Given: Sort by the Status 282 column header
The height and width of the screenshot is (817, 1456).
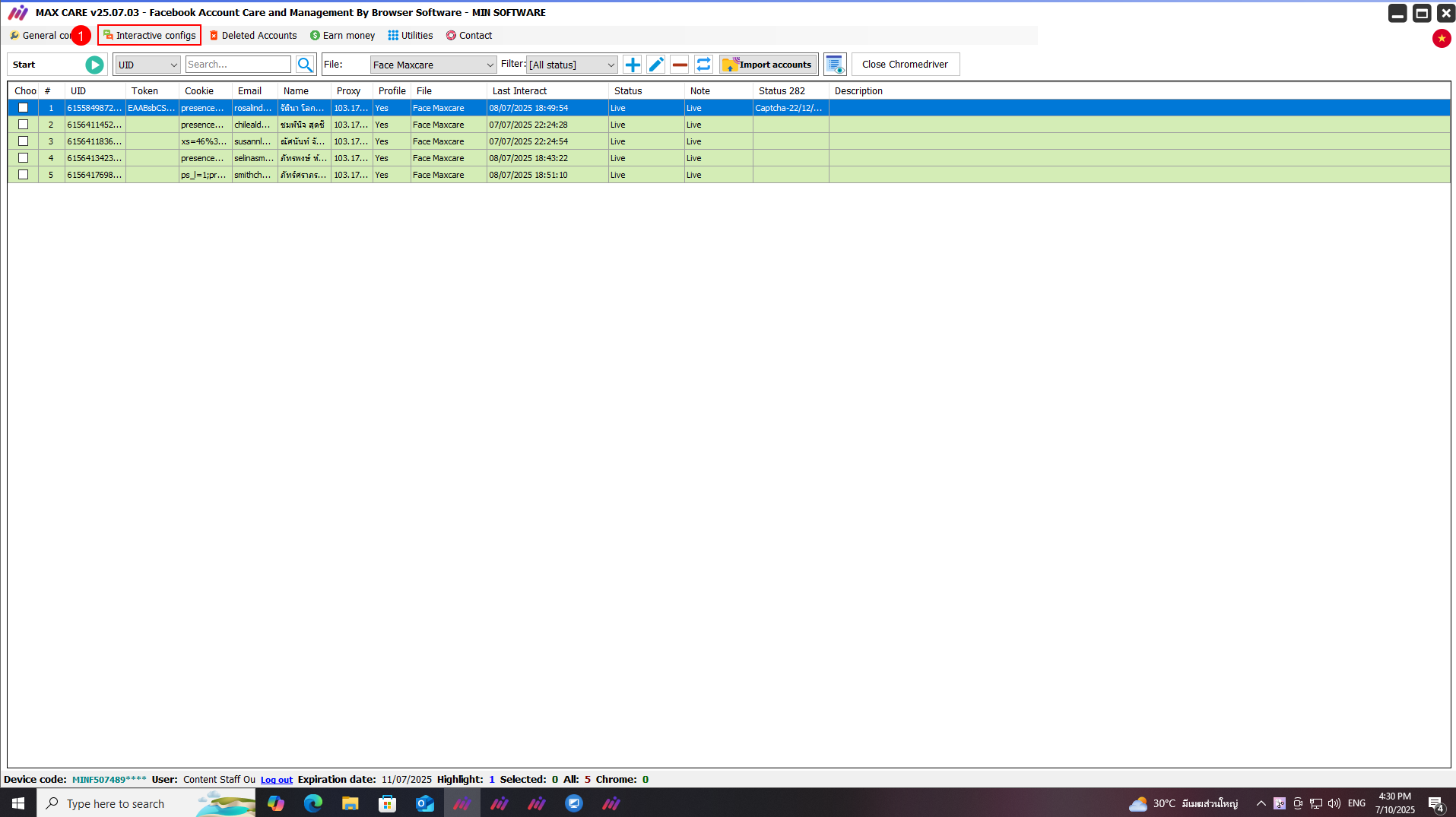Looking at the screenshot, I should click(x=791, y=90).
